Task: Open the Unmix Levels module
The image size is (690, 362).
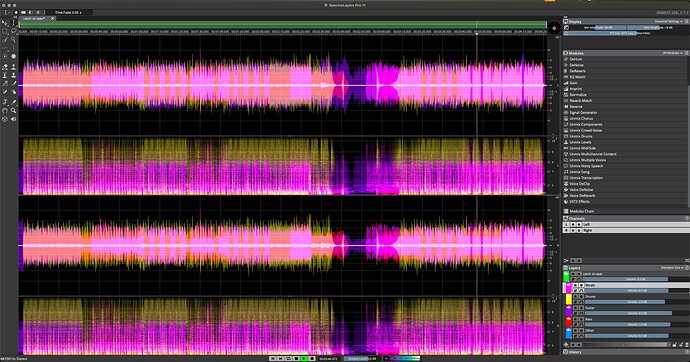Action: pyautogui.click(x=580, y=142)
